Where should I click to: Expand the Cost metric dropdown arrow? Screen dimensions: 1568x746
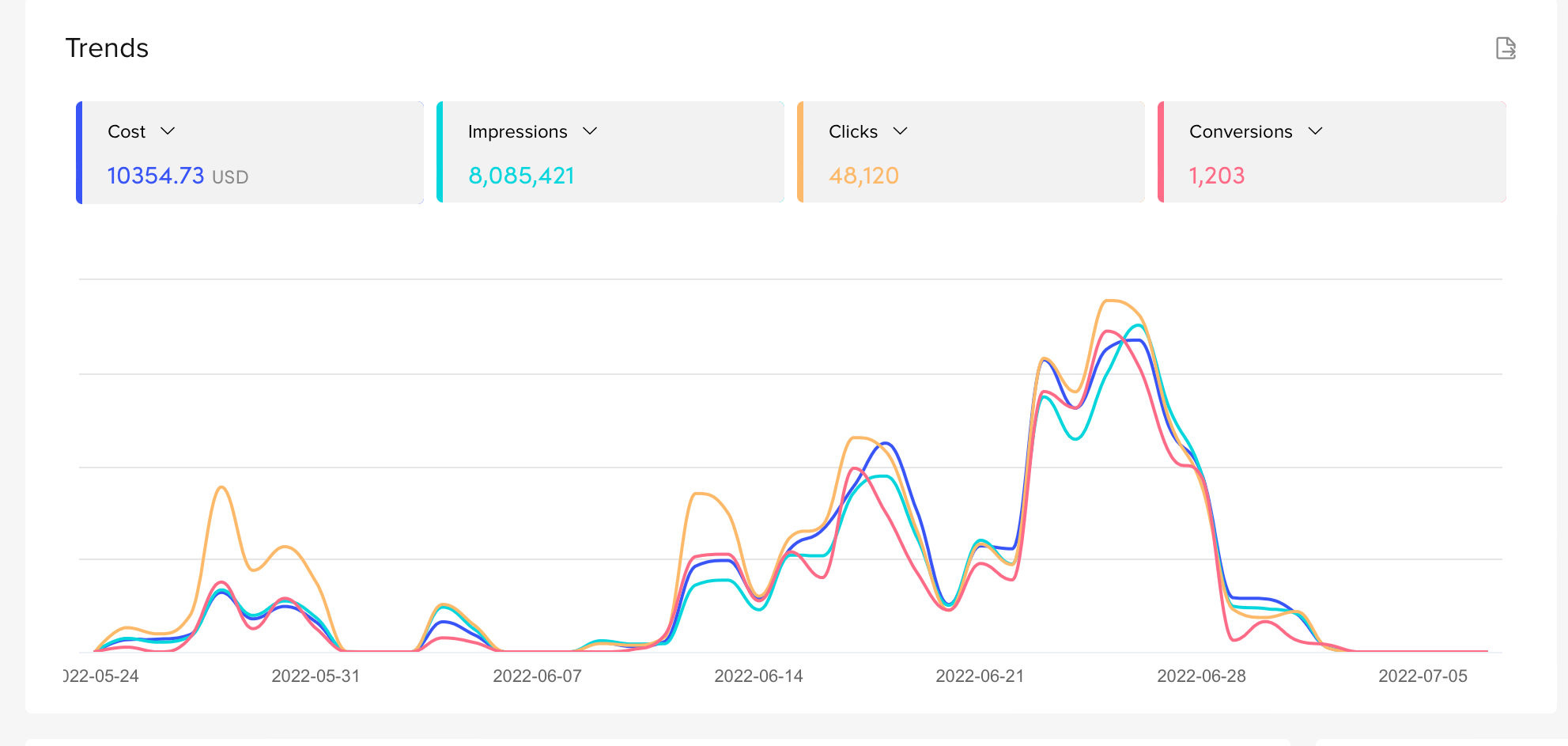pos(168,131)
